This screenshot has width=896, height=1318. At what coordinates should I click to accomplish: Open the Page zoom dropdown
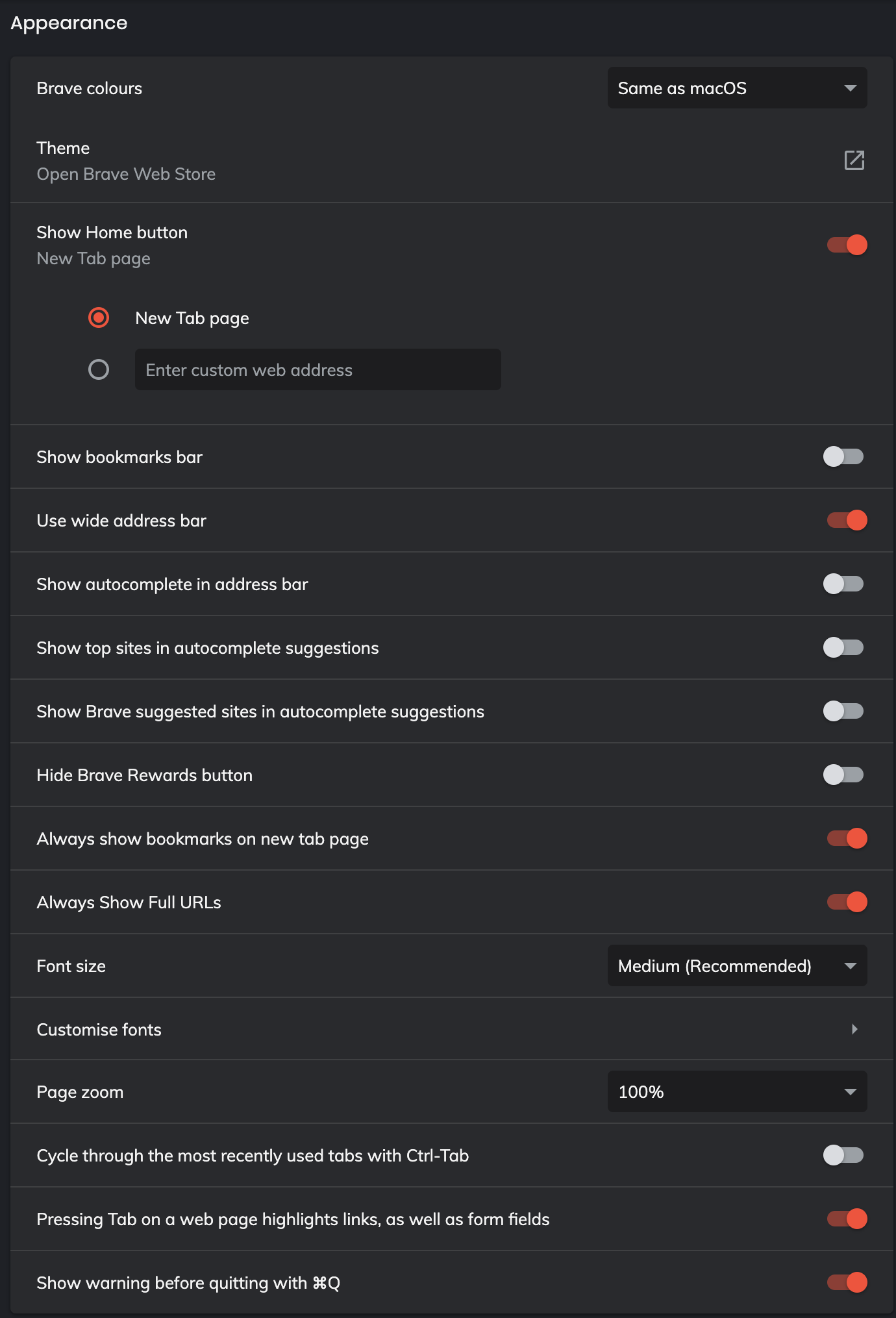[x=737, y=1092]
